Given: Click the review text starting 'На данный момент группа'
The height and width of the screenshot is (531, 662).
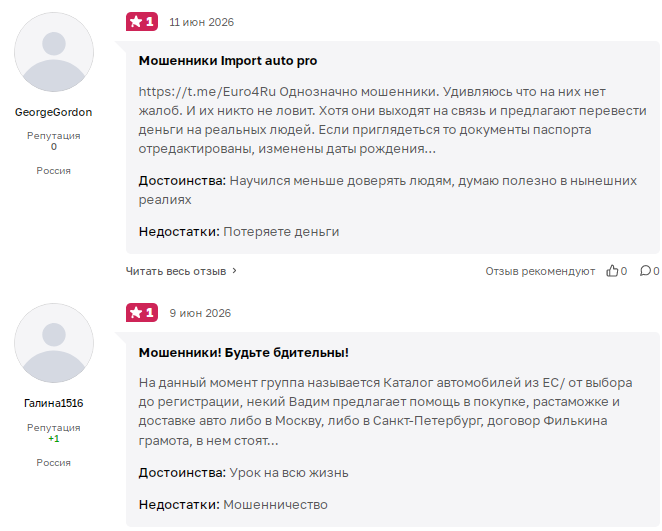Looking at the screenshot, I should tap(385, 412).
